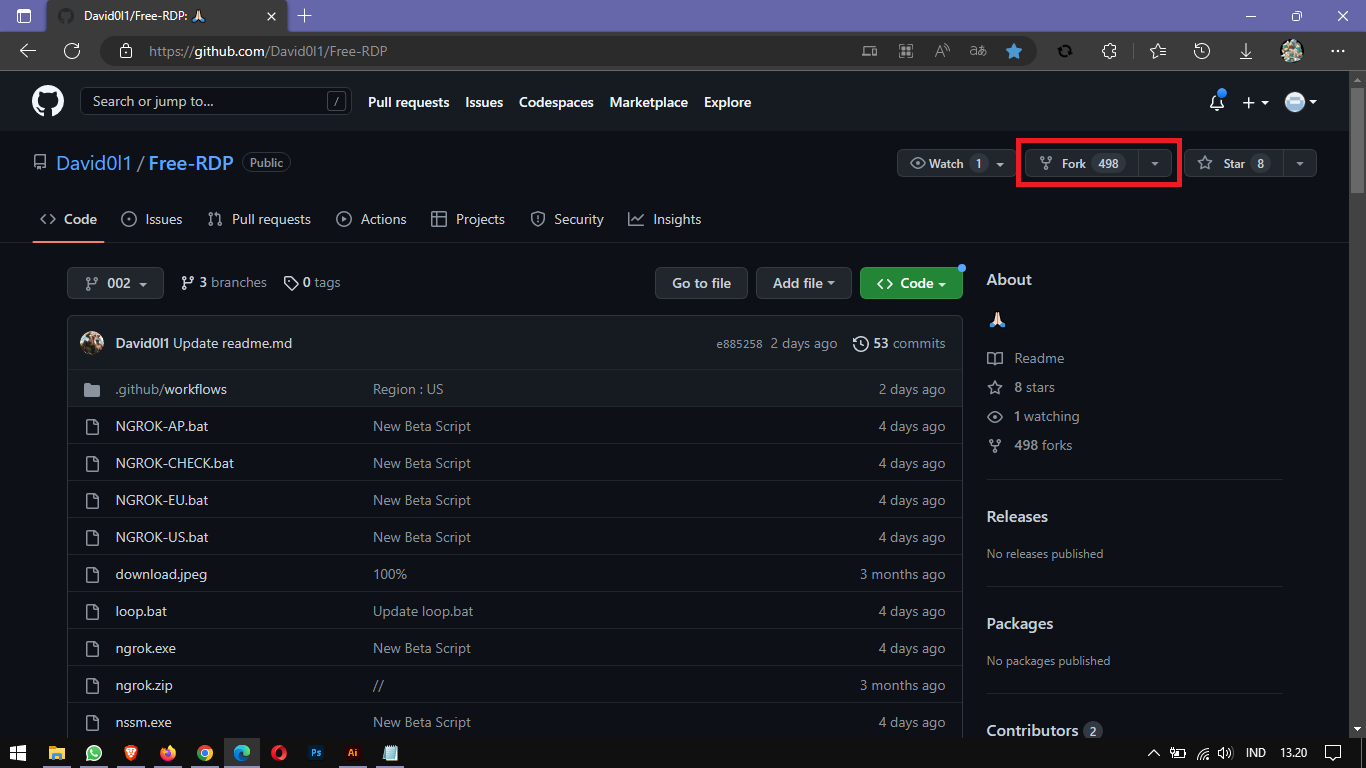This screenshot has width=1366, height=768.
Task: Open the ngrok.zip file
Action: (x=144, y=685)
